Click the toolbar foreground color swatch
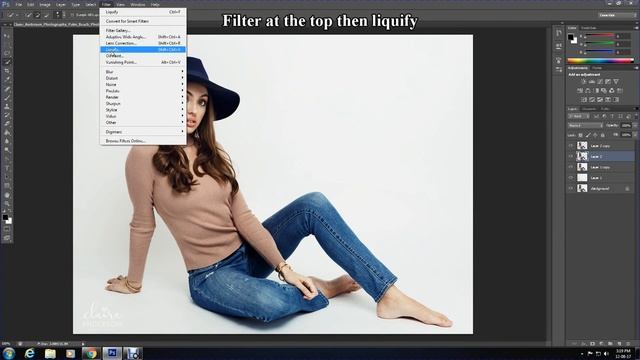This screenshot has height=360, width=640. [x=5, y=218]
